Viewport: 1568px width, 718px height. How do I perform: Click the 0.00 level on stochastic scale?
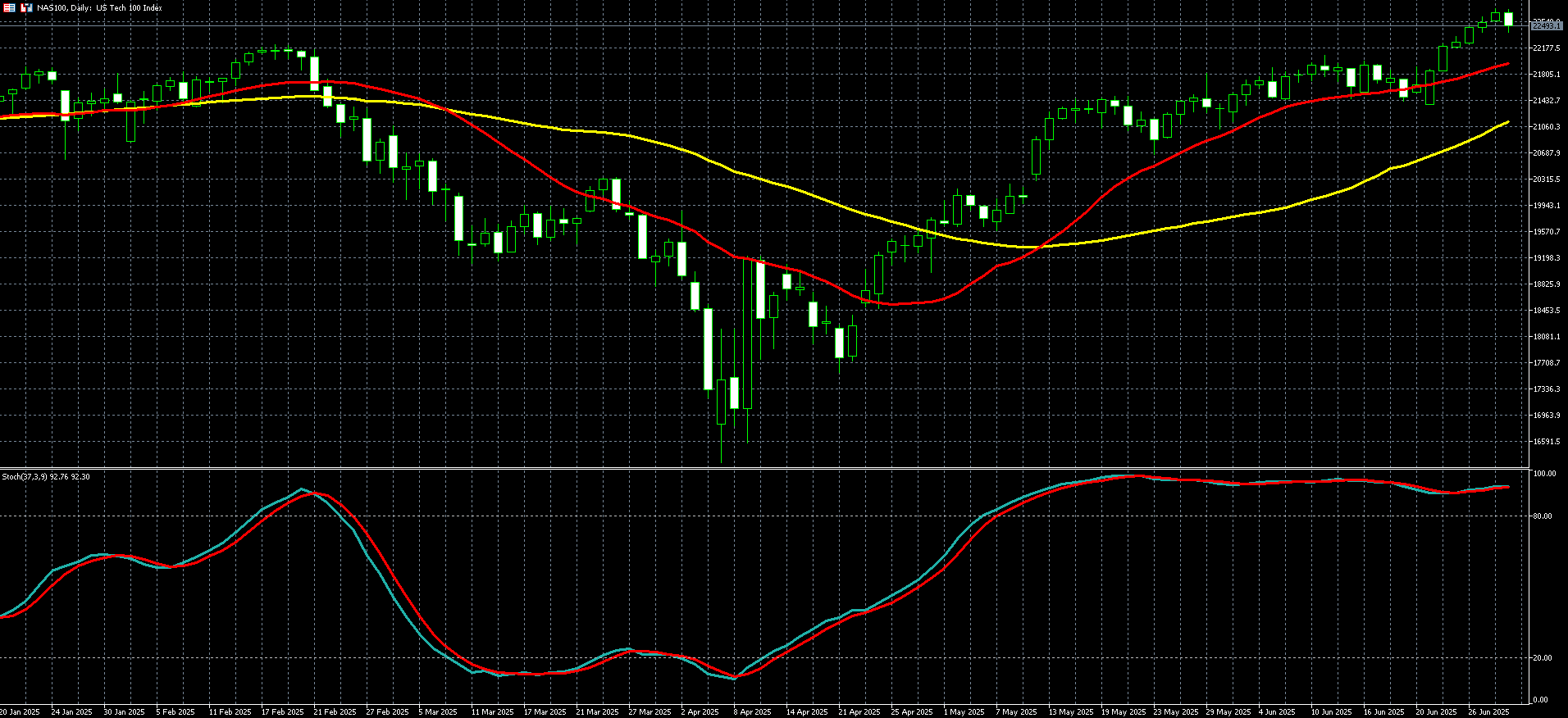1542,701
